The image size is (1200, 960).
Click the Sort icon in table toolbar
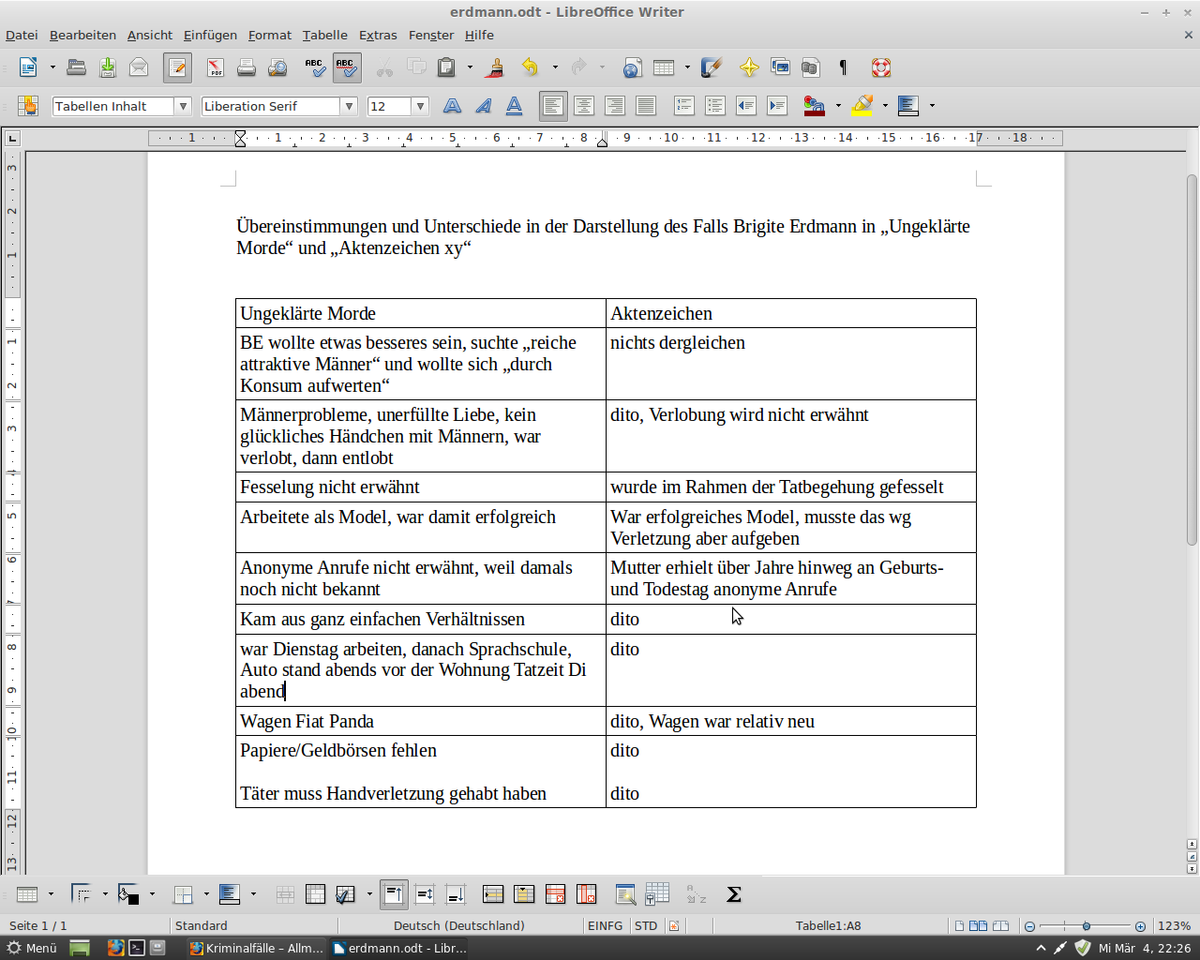696,895
